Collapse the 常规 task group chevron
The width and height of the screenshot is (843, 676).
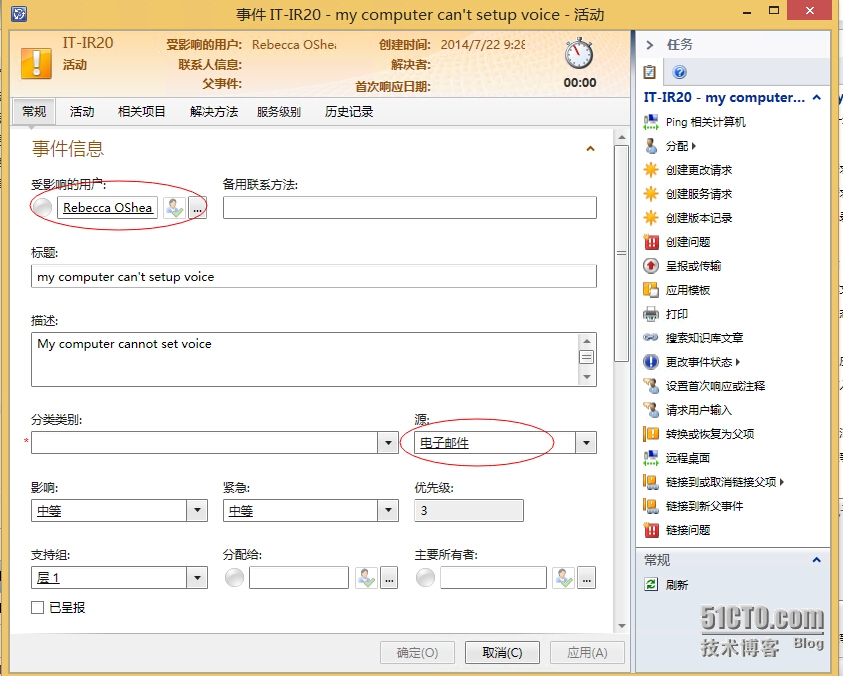point(817,560)
